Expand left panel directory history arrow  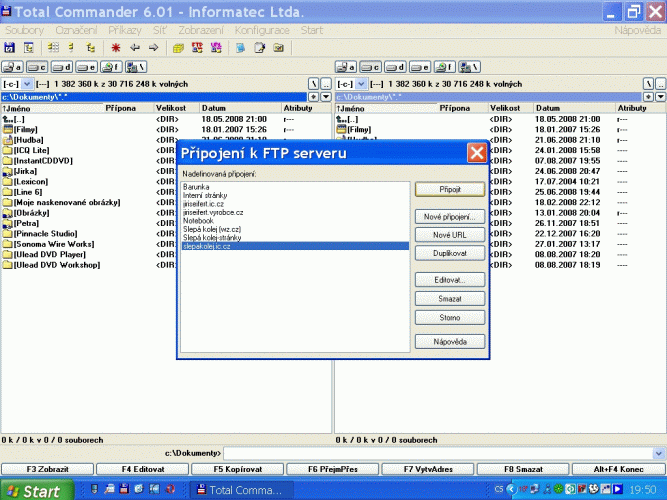coord(327,96)
